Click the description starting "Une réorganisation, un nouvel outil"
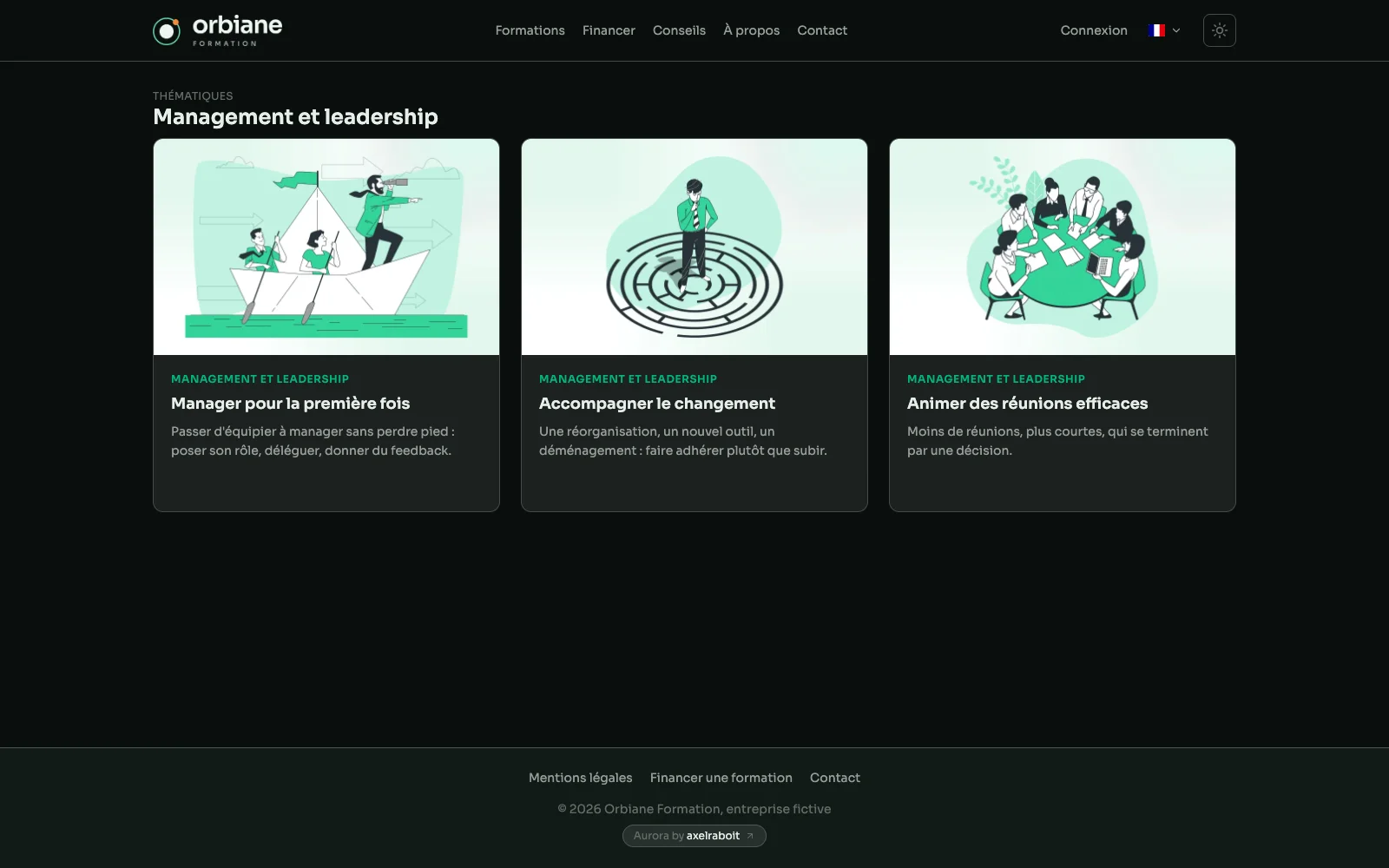Screen dimensions: 1389x868 coord(683,441)
